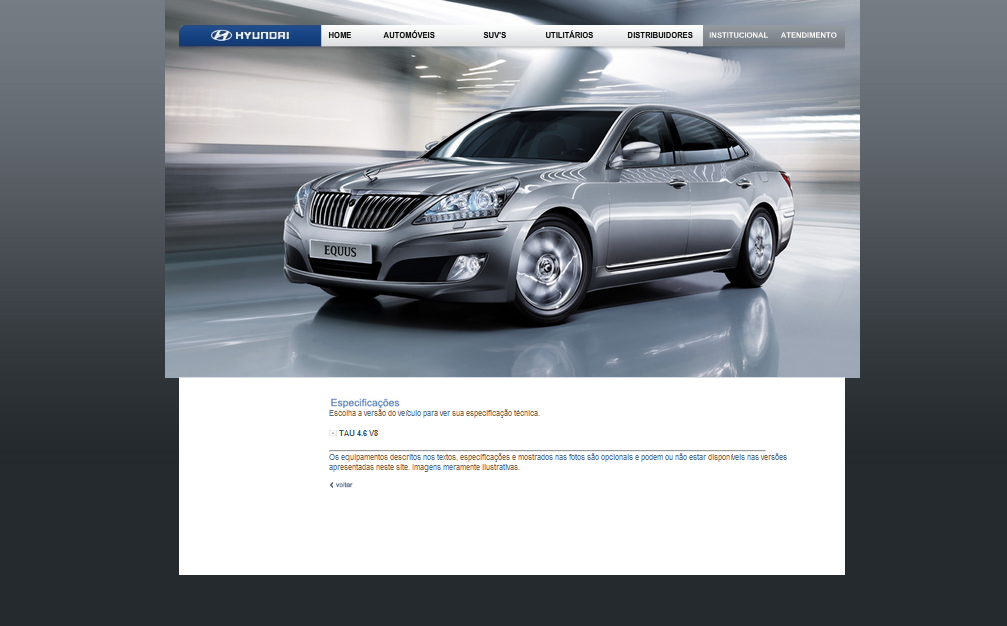Open the DISTRIBUIDORES menu

pos(660,35)
